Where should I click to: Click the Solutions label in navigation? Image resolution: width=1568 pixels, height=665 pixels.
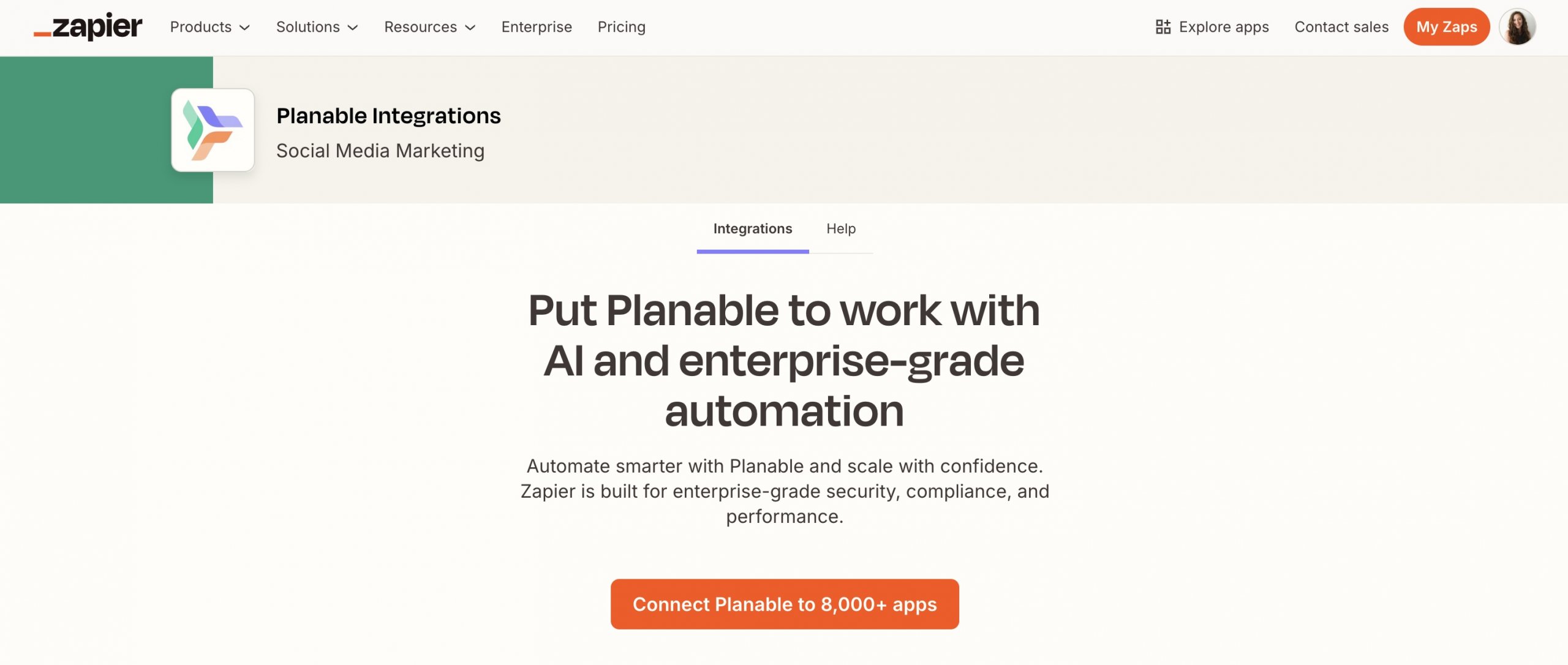307,27
